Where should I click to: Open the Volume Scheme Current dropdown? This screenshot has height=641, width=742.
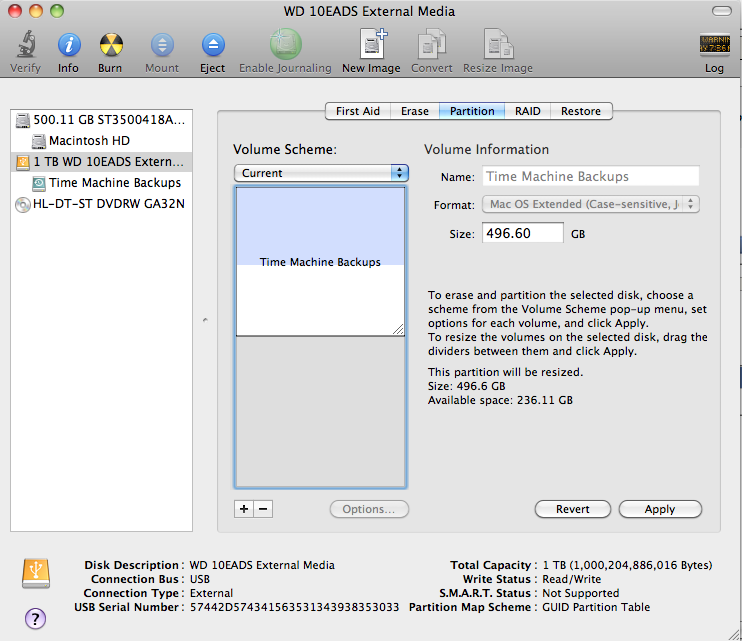tap(321, 173)
